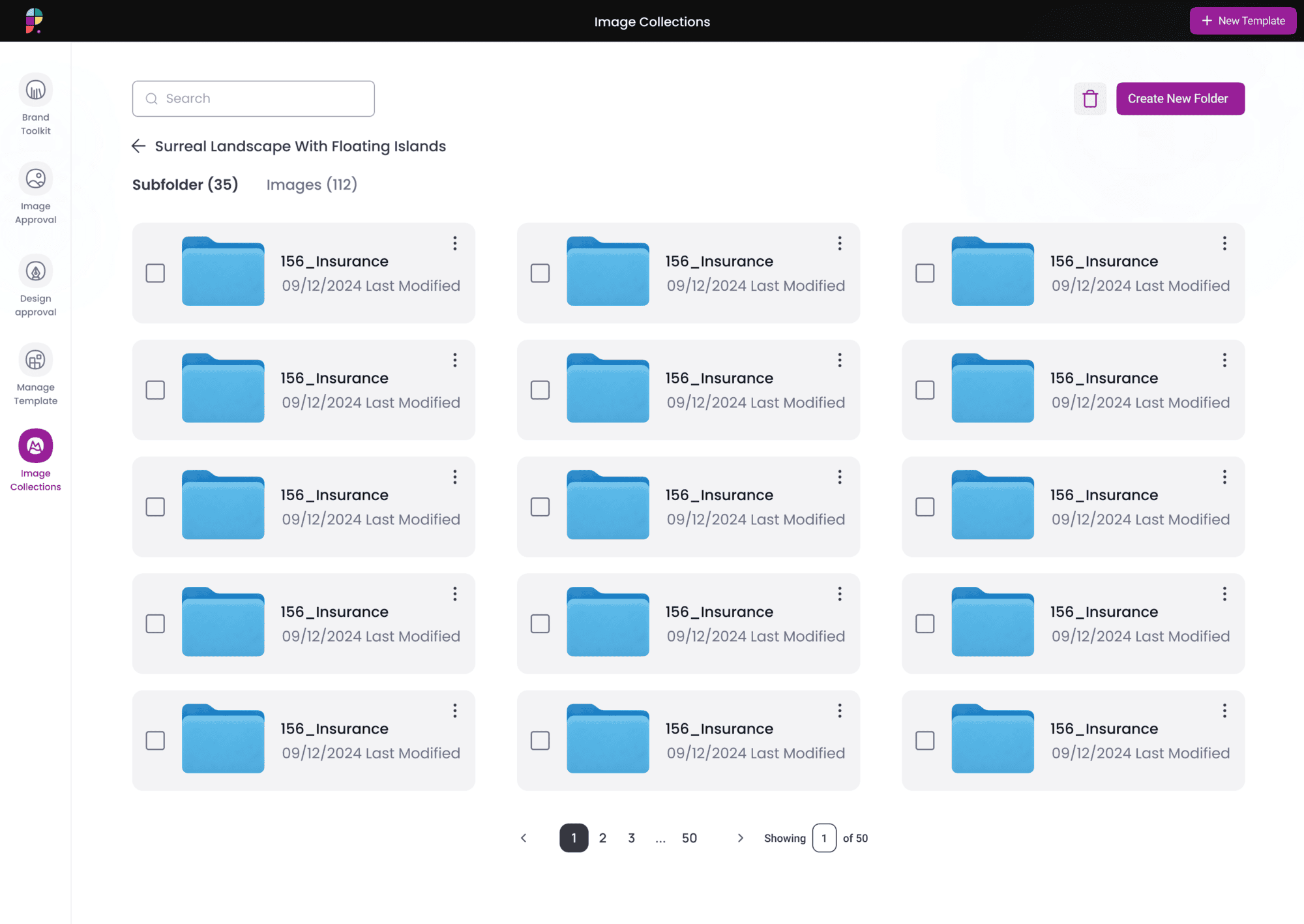Viewport: 1304px width, 924px height.
Task: Go to Manage Template section
Action: tap(35, 373)
